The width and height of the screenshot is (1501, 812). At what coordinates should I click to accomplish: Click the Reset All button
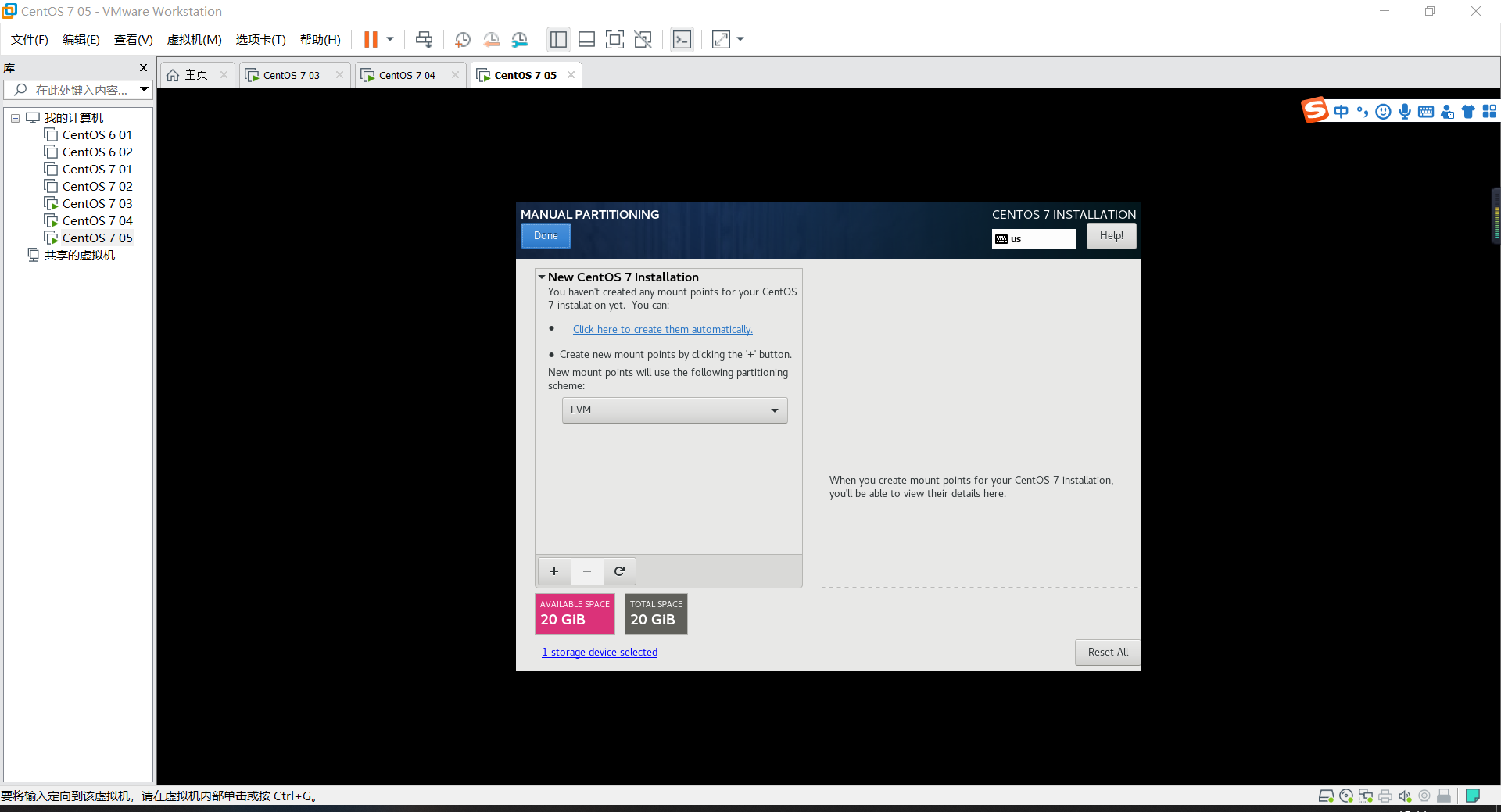1108,653
